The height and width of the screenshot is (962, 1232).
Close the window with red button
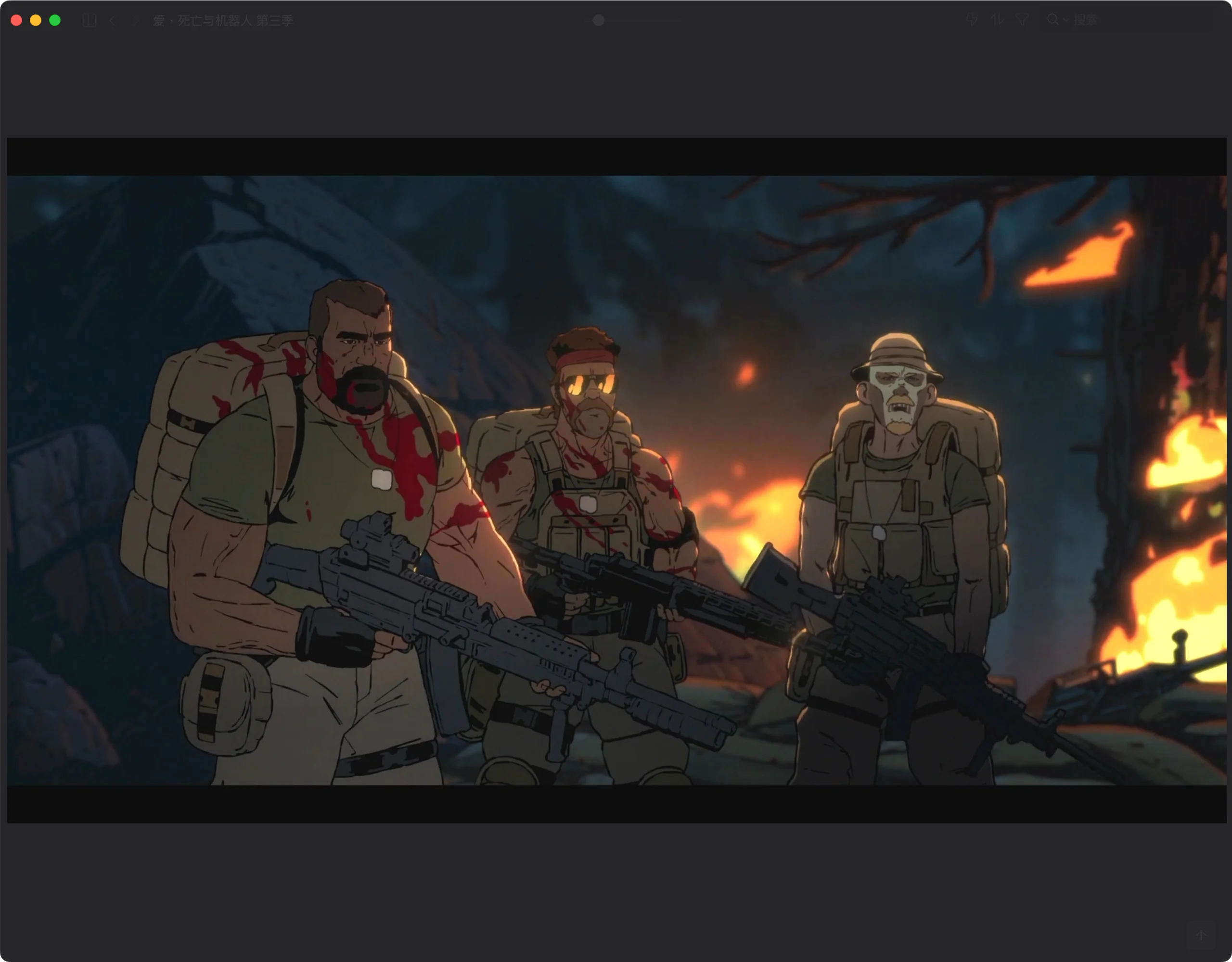[x=16, y=20]
